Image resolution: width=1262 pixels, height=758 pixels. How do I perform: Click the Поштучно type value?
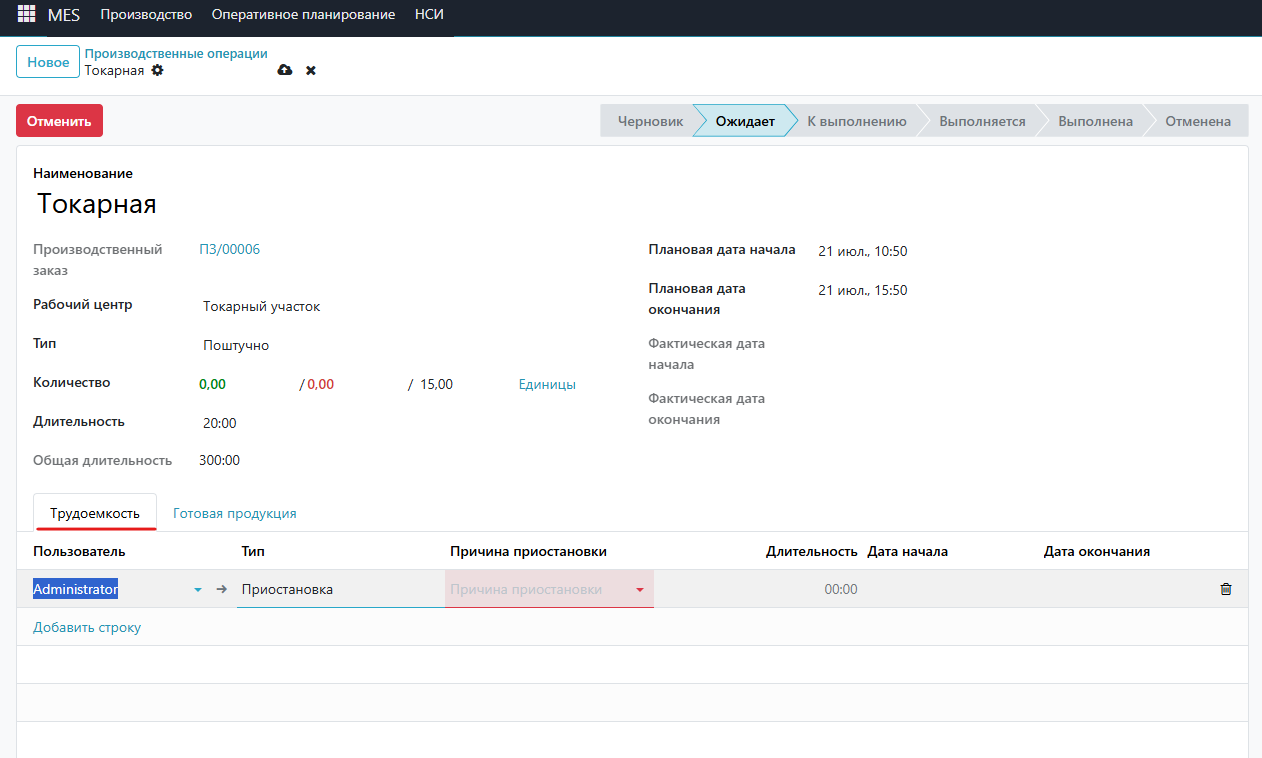236,346
